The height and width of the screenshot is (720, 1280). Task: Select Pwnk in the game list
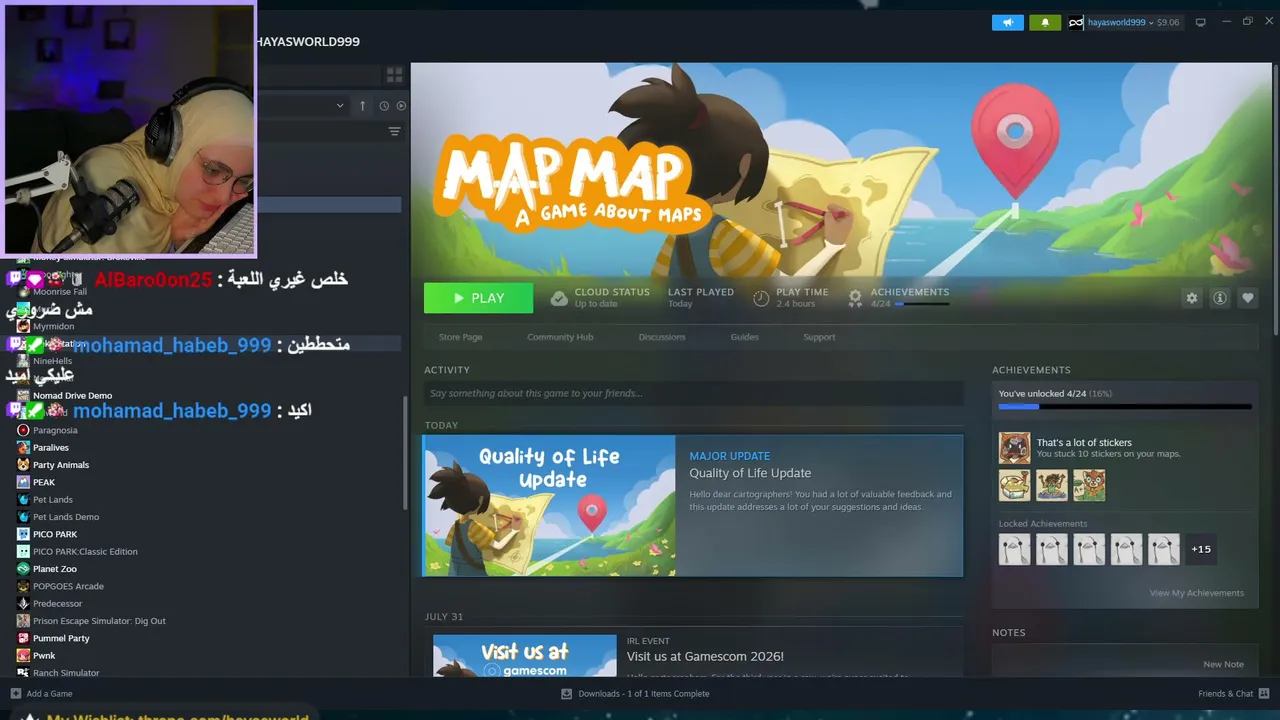[x=44, y=656]
